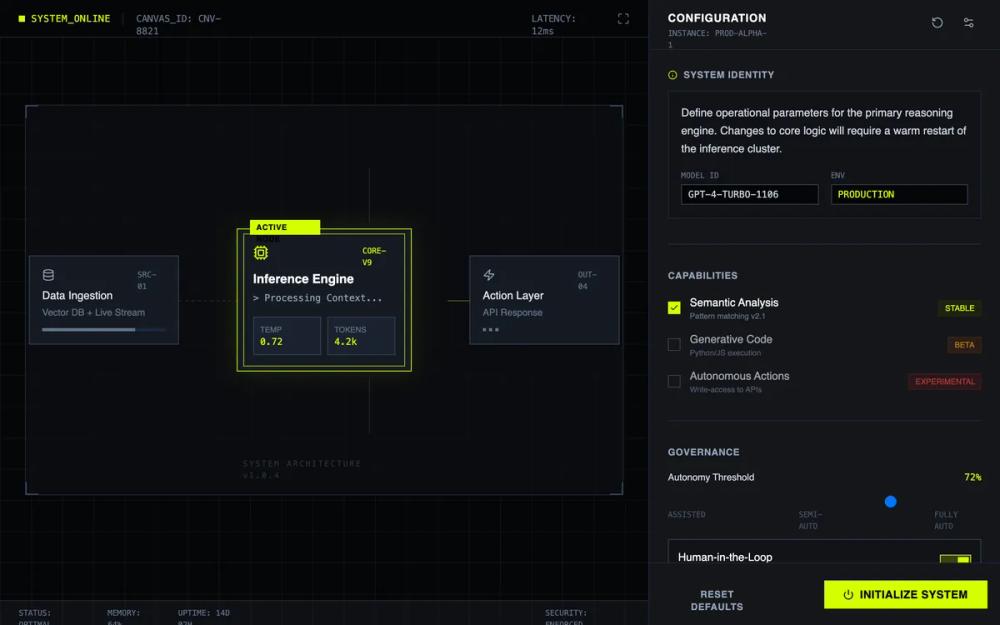Click the power icon inside INITIALIZE SYSTEM
Screen dimensions: 1000x625
(847, 594)
